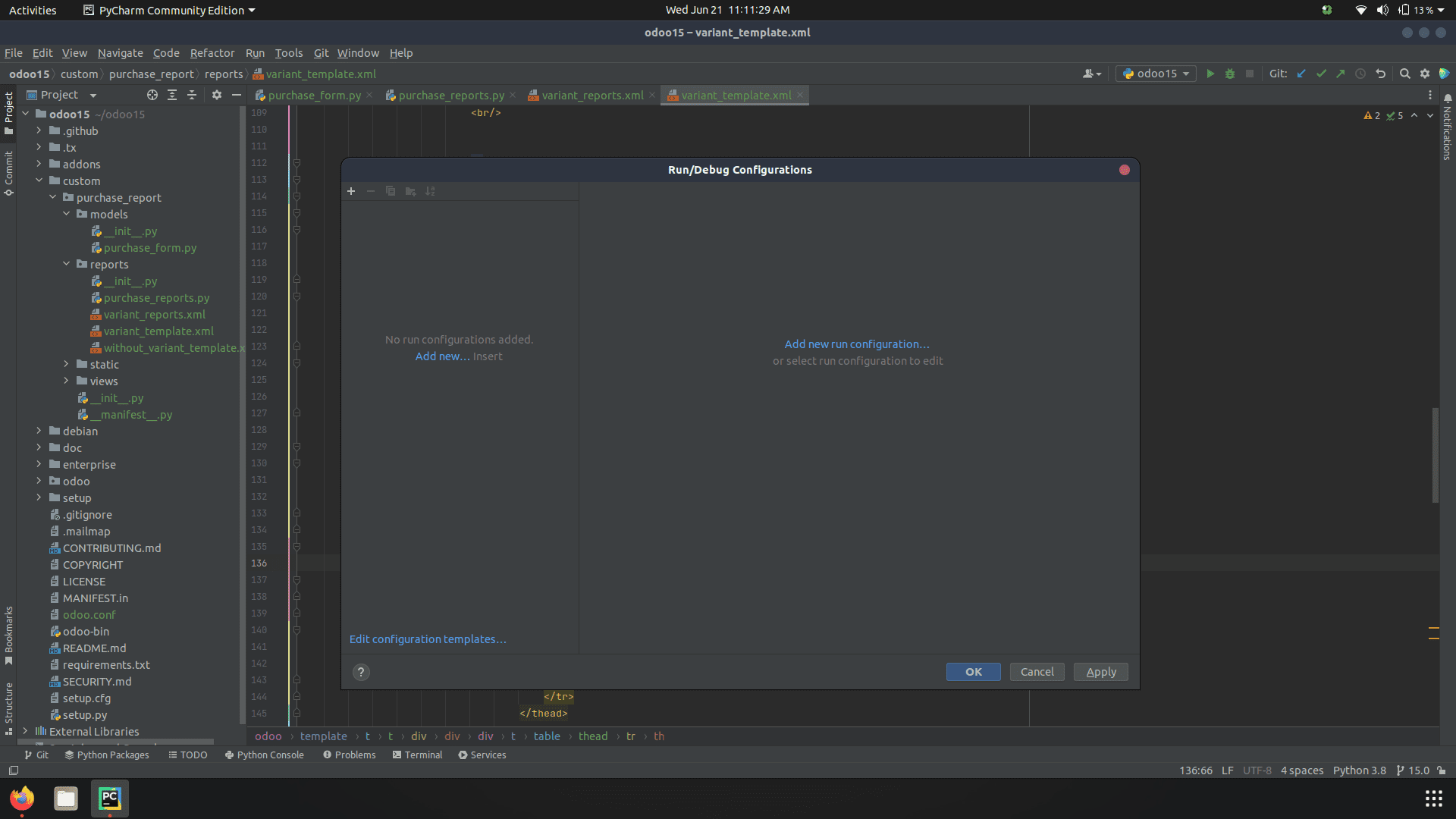The image size is (1456, 819).
Task: Add new configuration with plus icon
Action: [351, 191]
